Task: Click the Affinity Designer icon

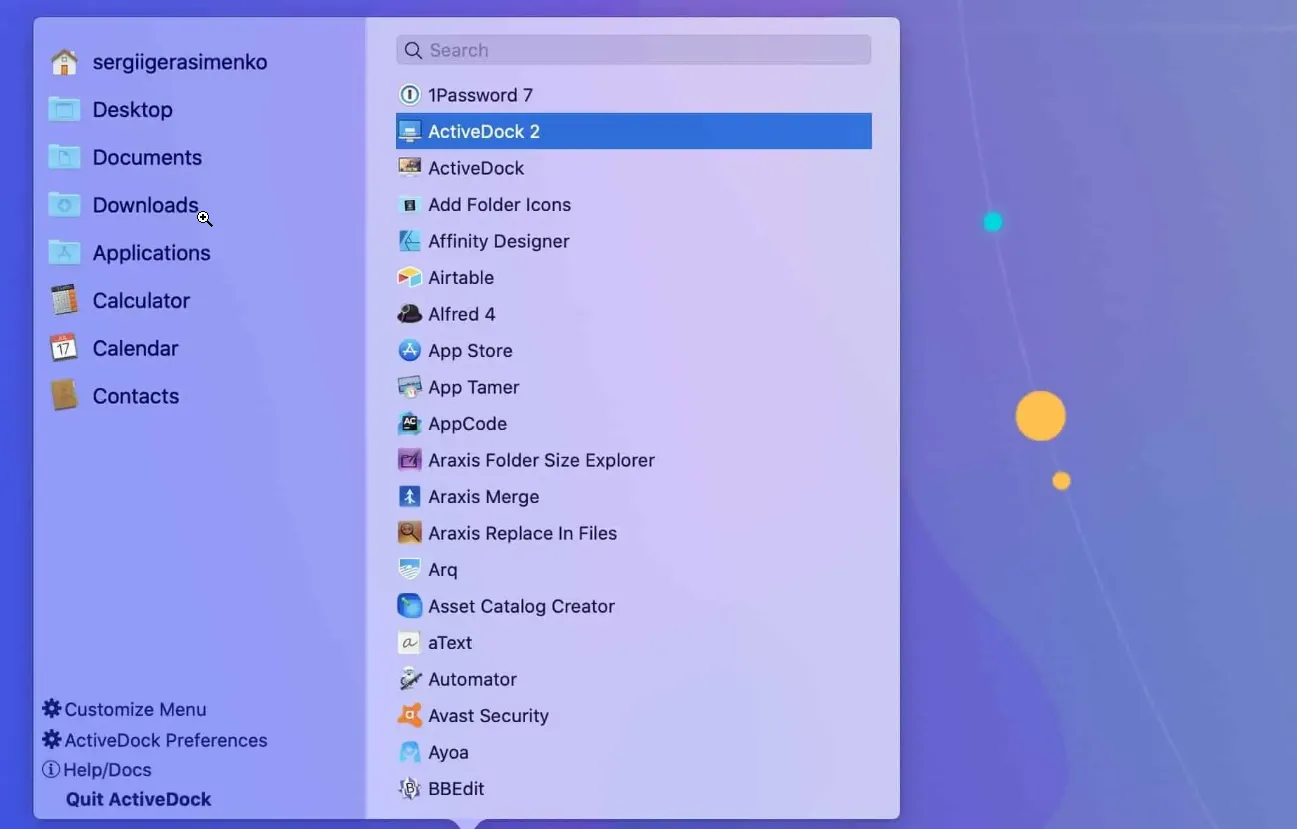Action: (x=409, y=241)
